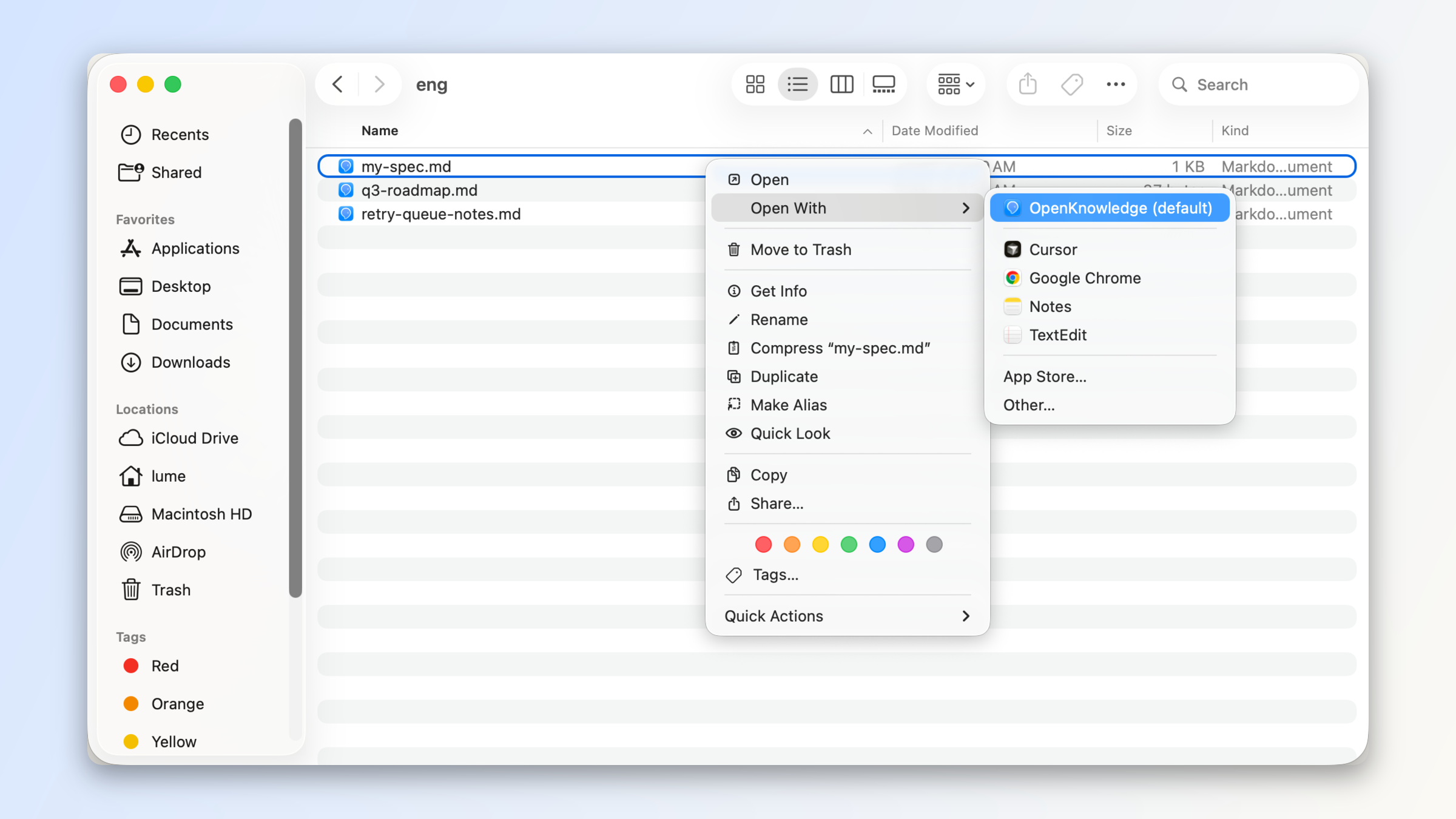Screen dimensions: 1456x819
Task: Open with Cursor
Action: [1110, 249]
